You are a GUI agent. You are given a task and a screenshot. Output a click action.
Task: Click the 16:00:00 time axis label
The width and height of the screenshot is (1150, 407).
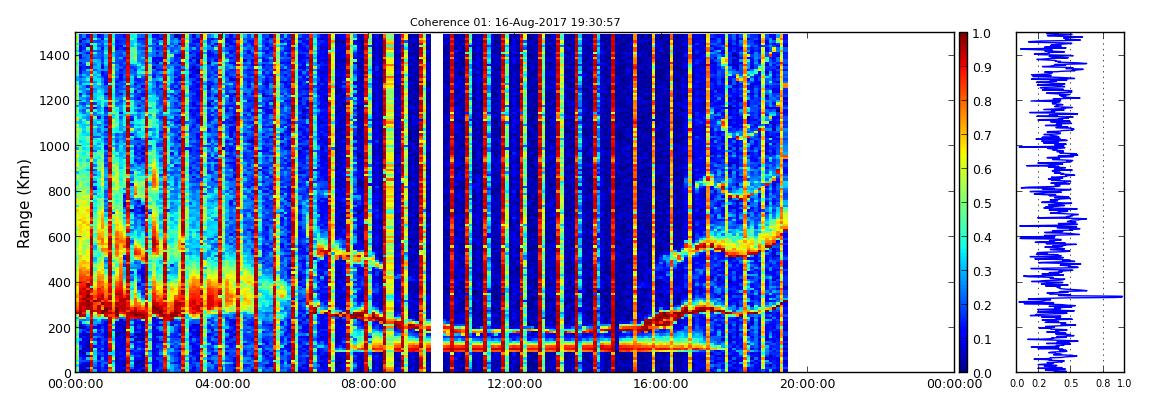662,384
